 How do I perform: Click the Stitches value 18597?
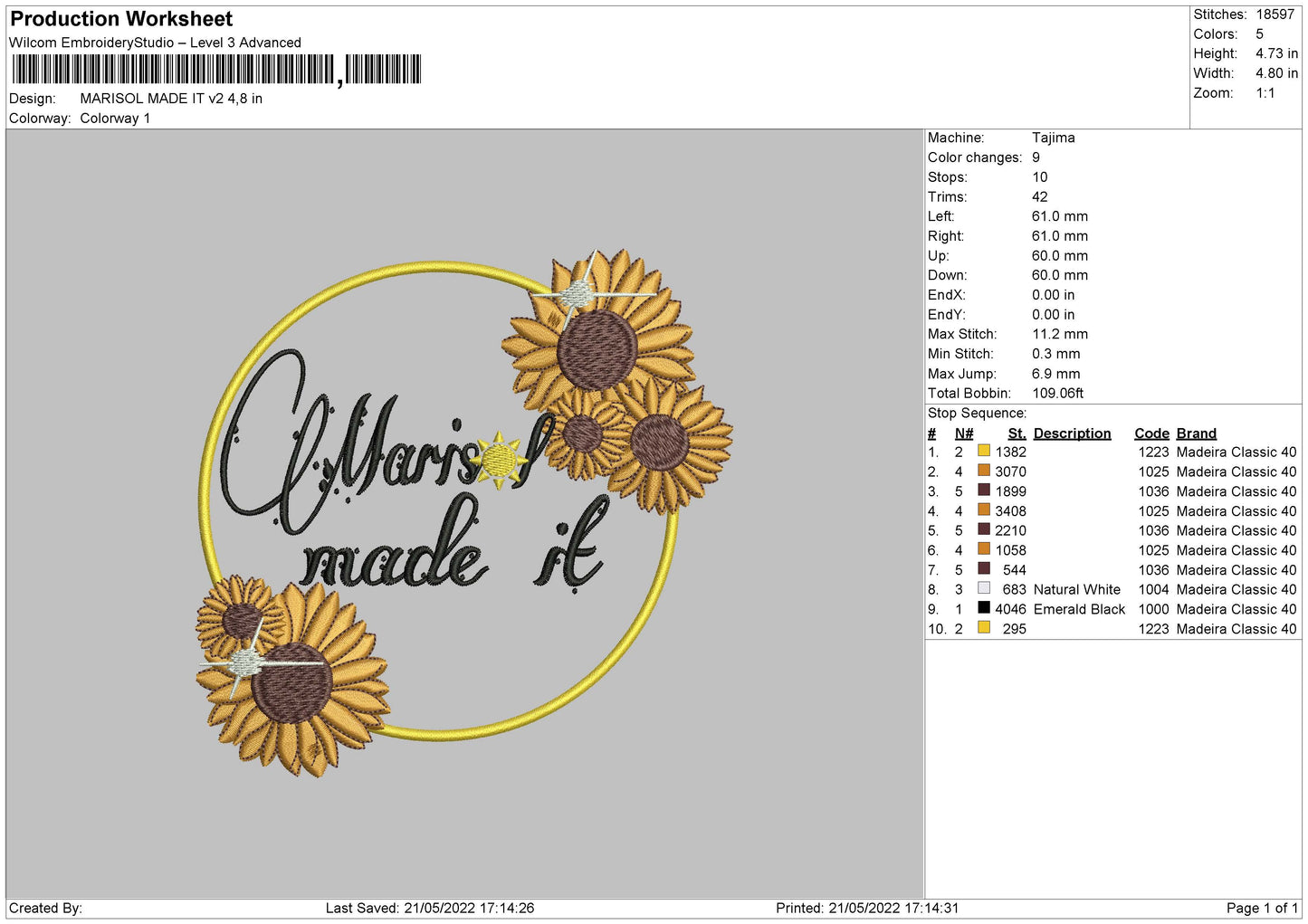[x=1275, y=14]
